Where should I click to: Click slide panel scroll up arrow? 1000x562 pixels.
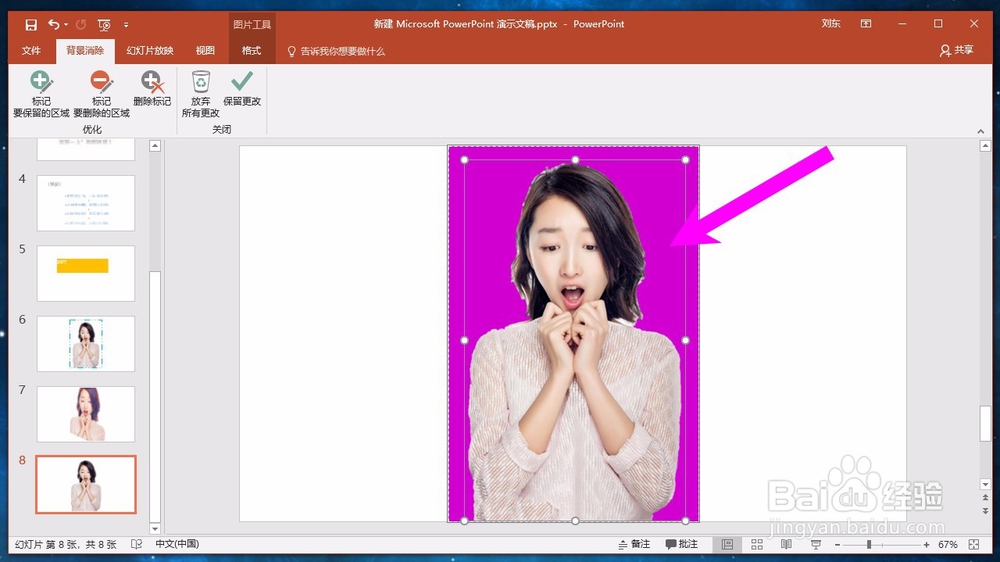(x=155, y=146)
